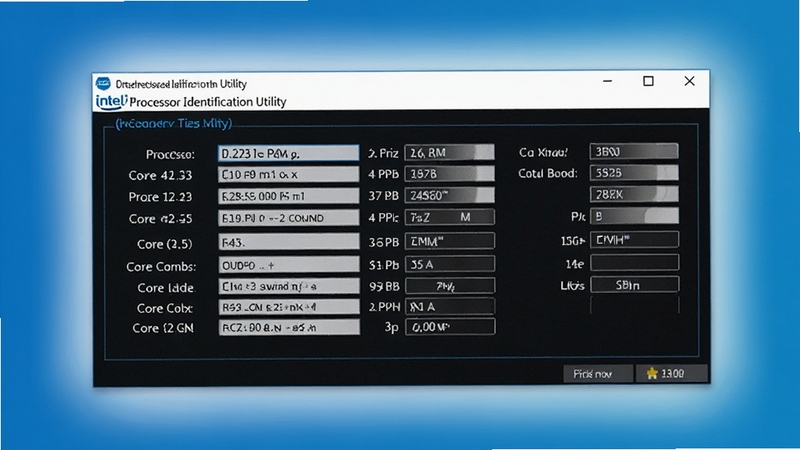This screenshot has height=450, width=800.
Task: Click the field containing '--2 COUND'
Action: click(x=289, y=218)
